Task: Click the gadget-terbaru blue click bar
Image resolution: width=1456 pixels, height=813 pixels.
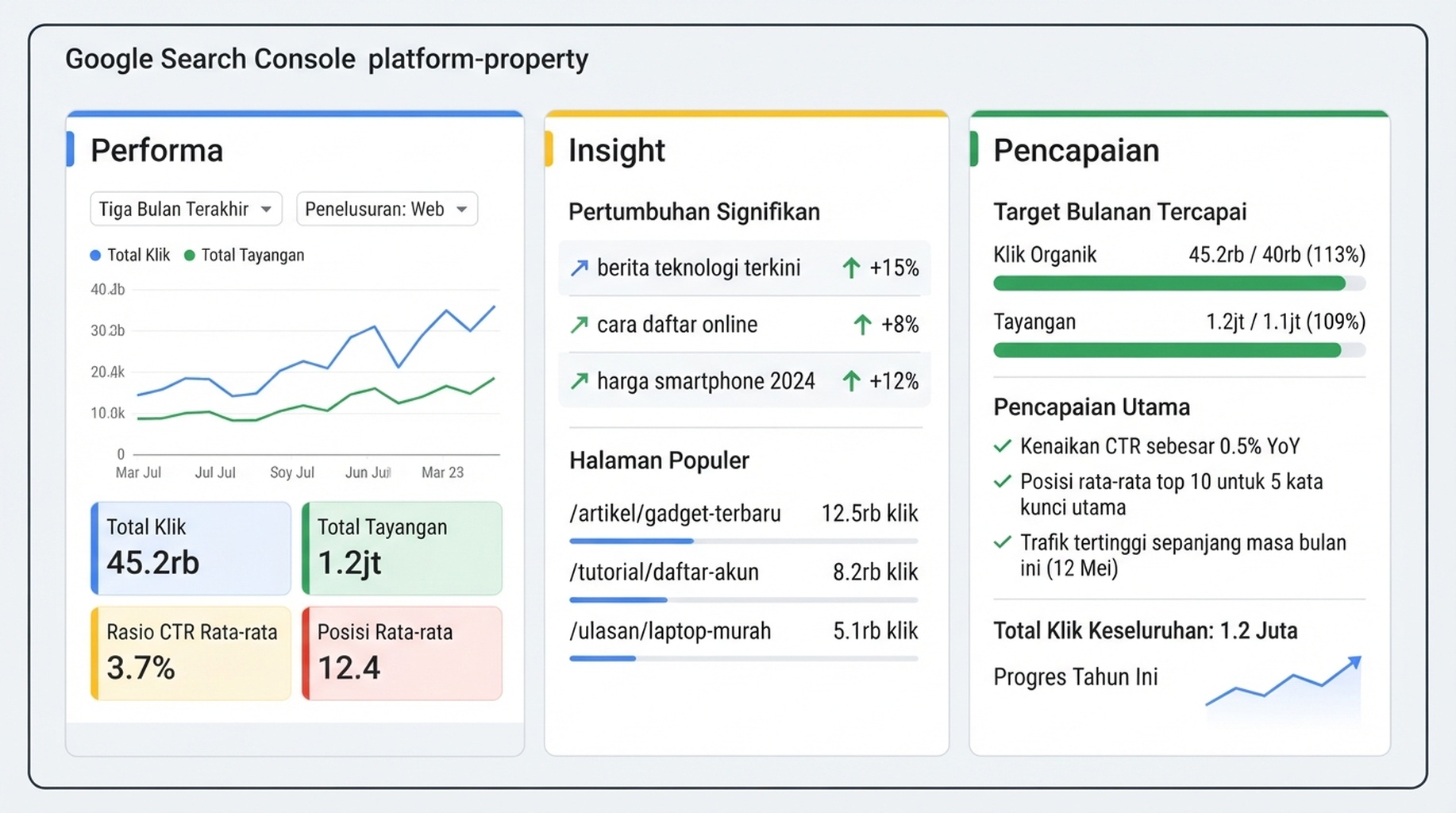Action: click(631, 541)
